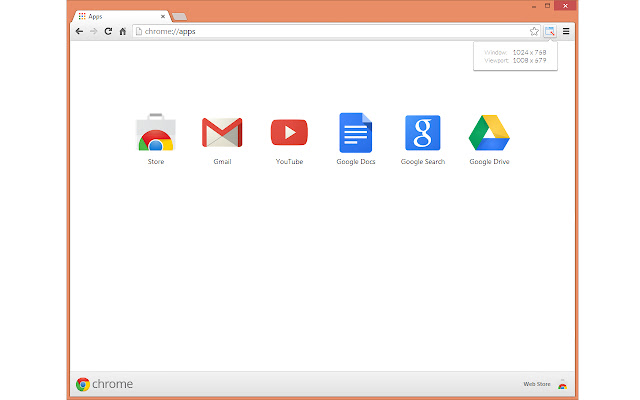Click the Viewport 1008 x 679 readout
Viewport: 640px width, 400px height.
point(515,60)
